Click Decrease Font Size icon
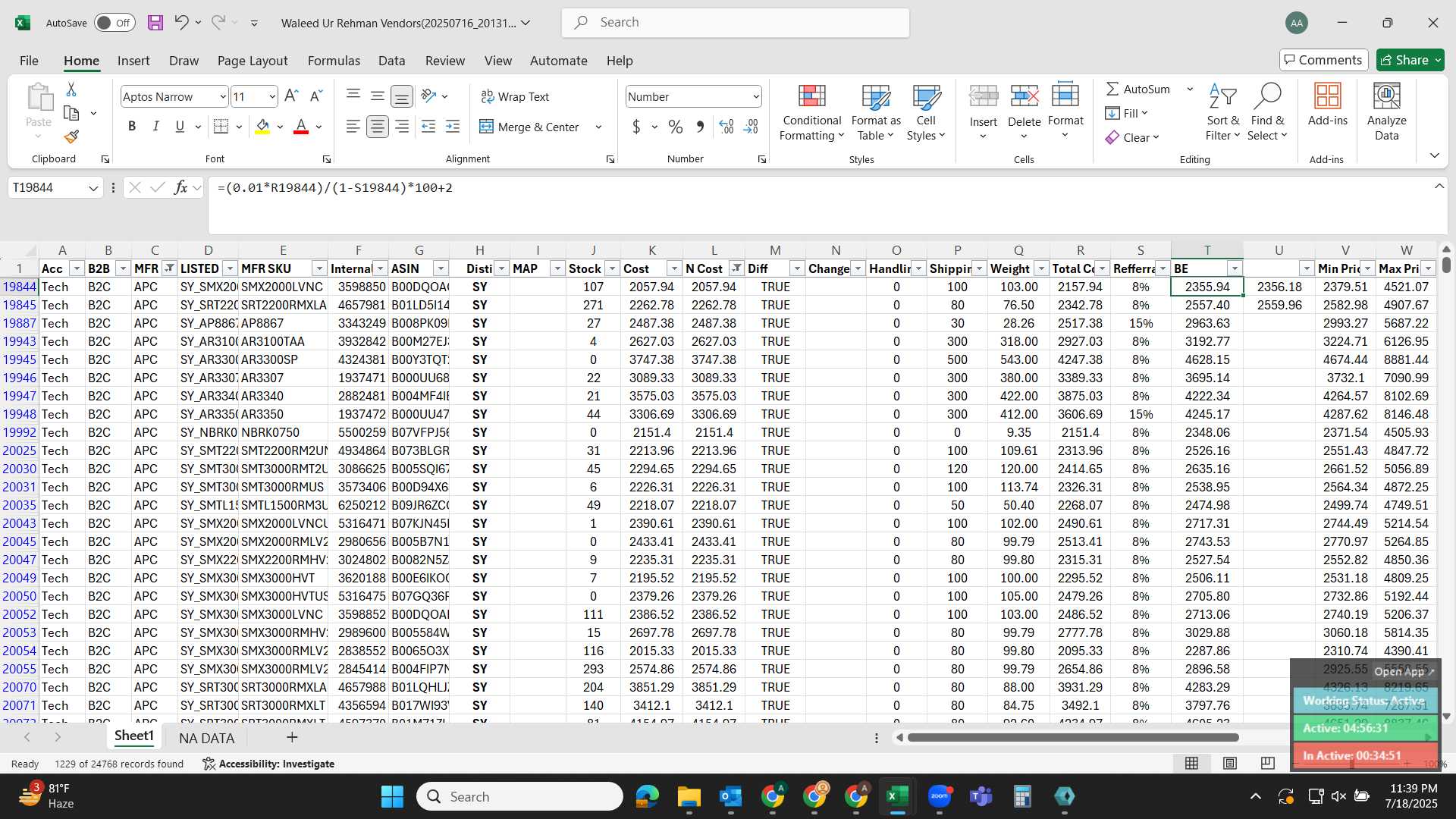Screen dimensions: 1456x819 click(316, 96)
